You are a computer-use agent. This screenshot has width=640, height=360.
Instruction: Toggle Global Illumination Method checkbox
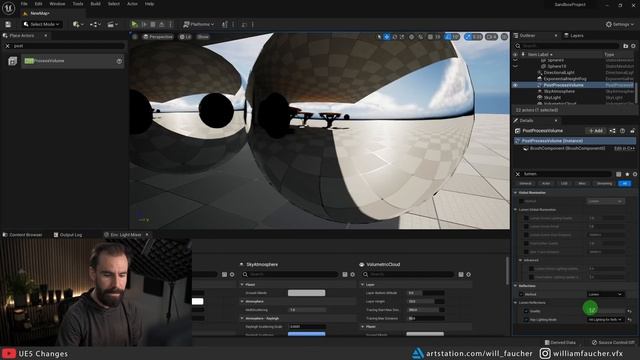click(521, 201)
